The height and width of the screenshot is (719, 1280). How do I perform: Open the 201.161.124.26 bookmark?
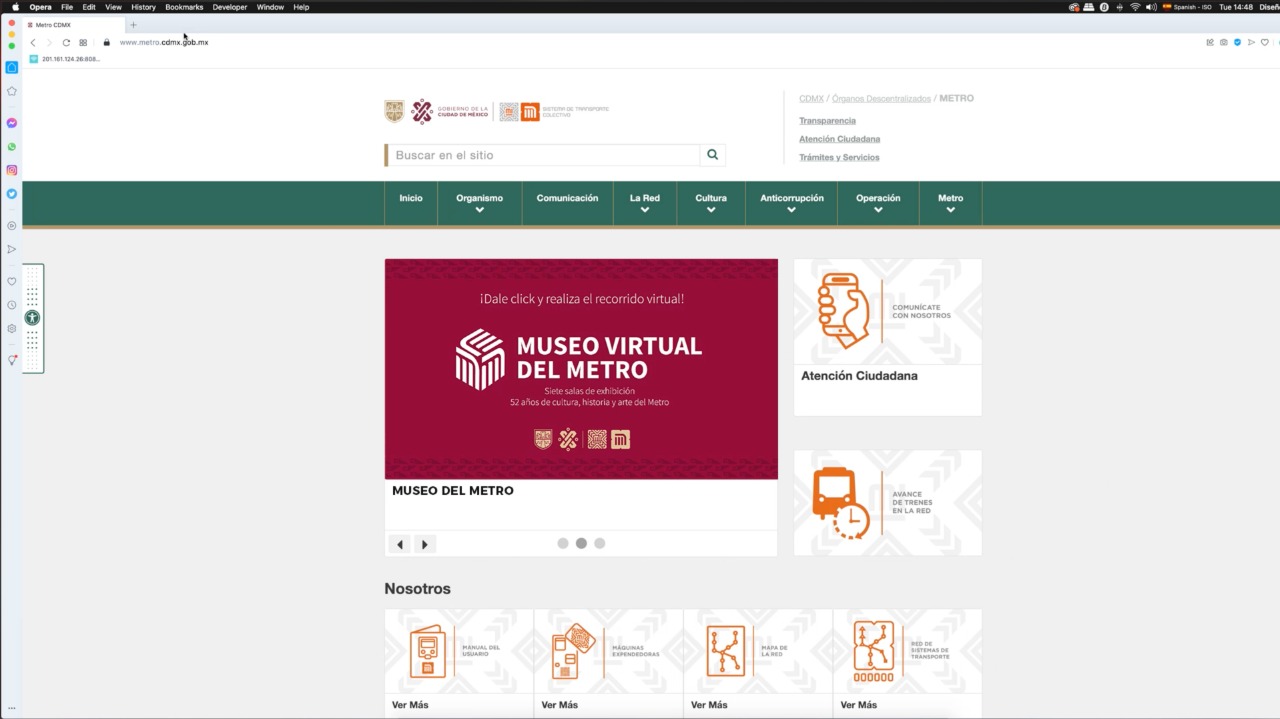point(65,59)
